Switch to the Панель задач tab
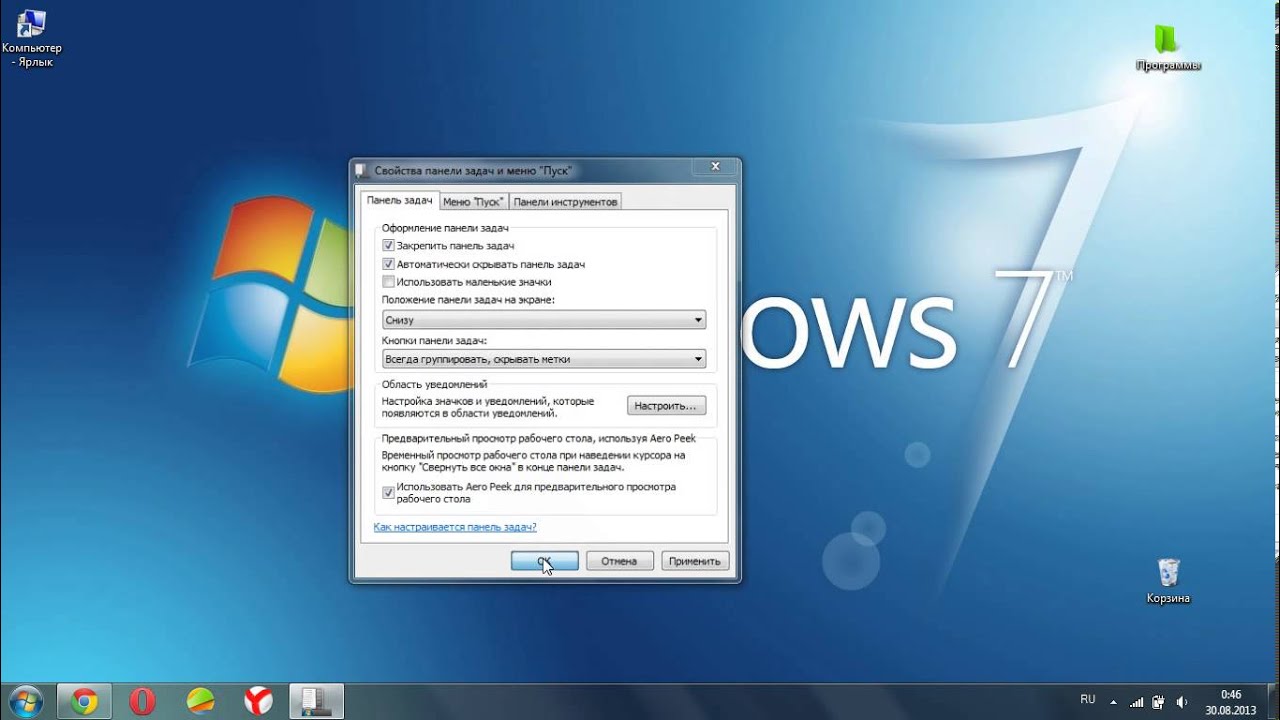The width and height of the screenshot is (1280, 720). [x=399, y=200]
